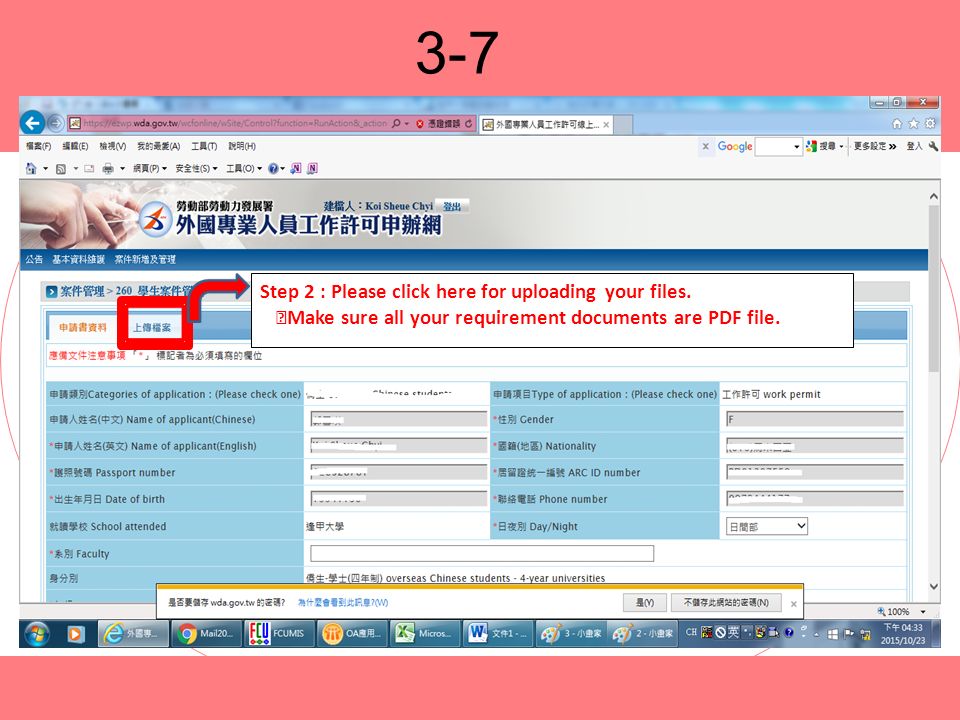The height and width of the screenshot is (720, 960).
Task: Expand 更多設定 more settings chevron
Action: tap(875, 146)
